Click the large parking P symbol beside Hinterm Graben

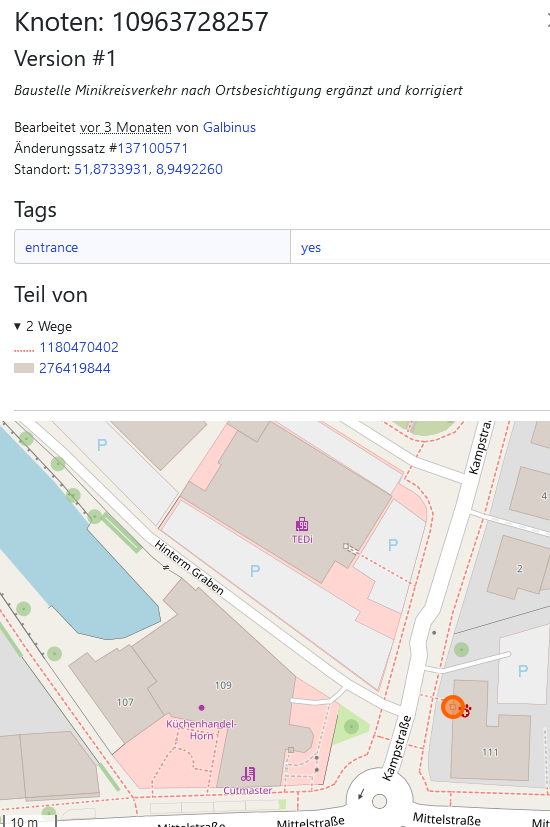[255, 571]
